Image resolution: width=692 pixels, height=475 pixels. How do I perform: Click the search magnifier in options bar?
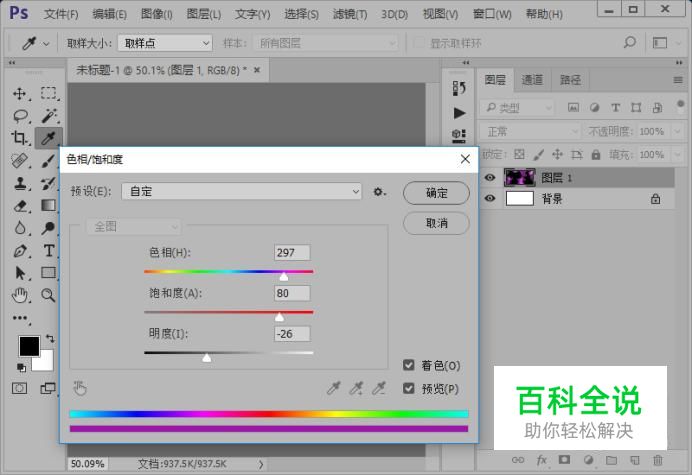[630, 43]
